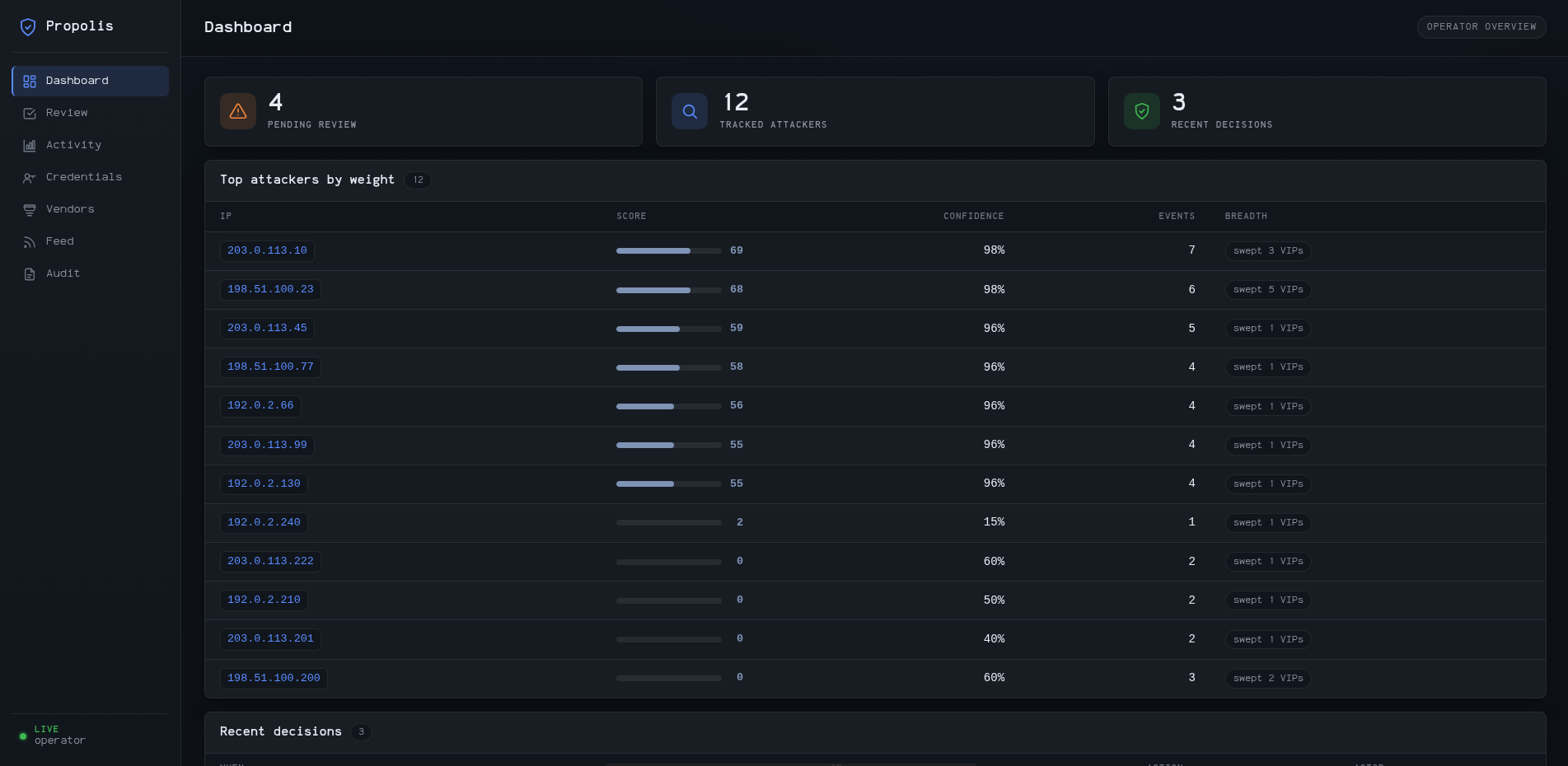This screenshot has width=1568, height=766.
Task: Click the Credentials key-user icon
Action: (x=30, y=178)
